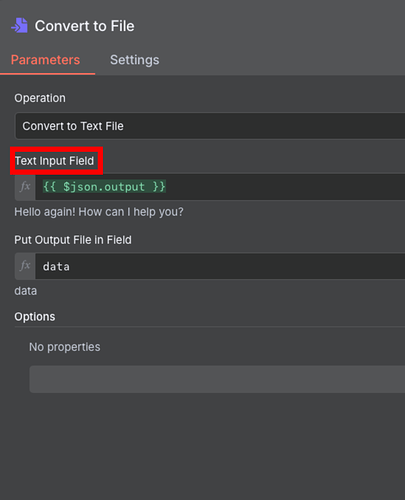The image size is (405, 500).
Task: Click the Text Input Field label
Action: click(x=55, y=161)
